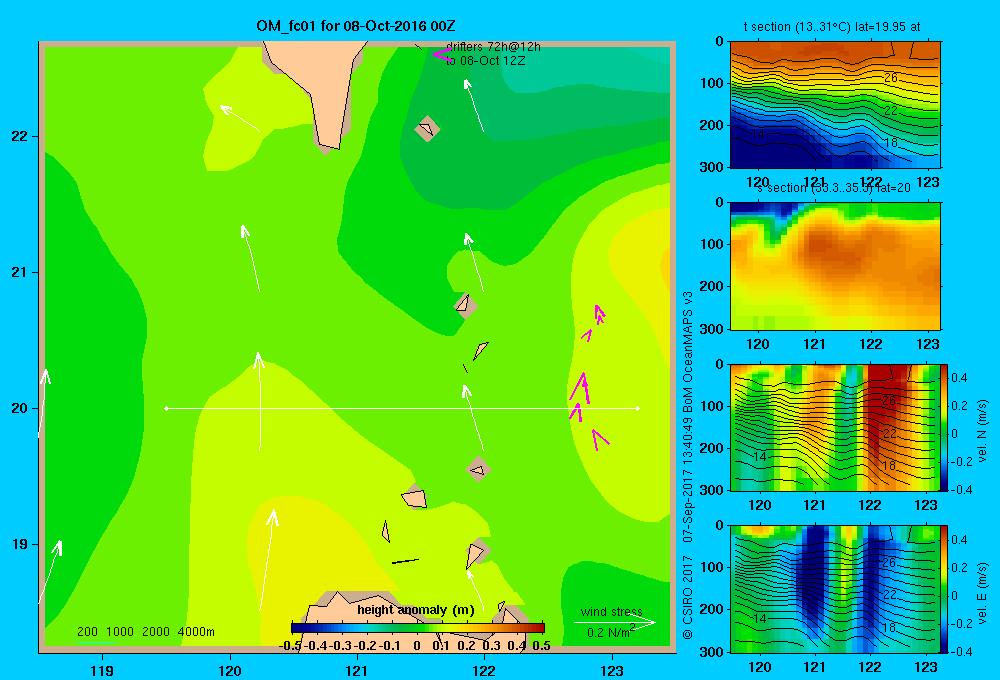Click the -0.4 tick on the vel. E scale

click(961, 651)
